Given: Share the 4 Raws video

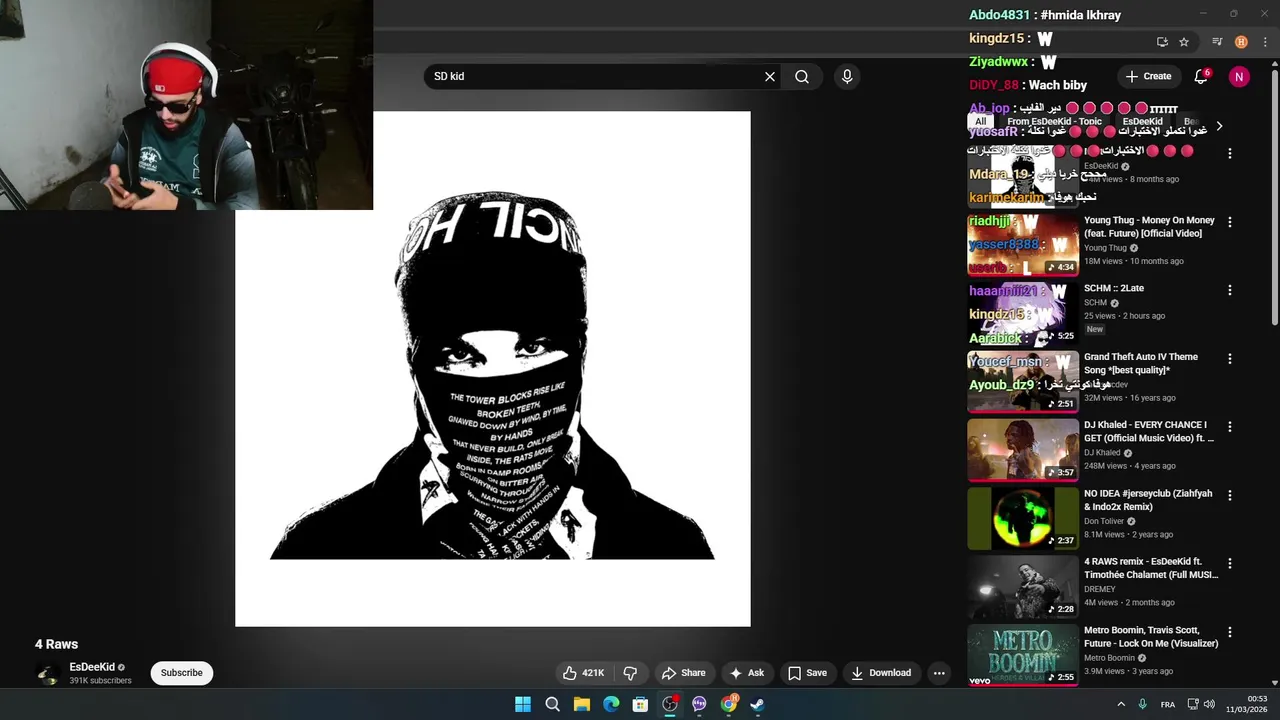Looking at the screenshot, I should [x=684, y=673].
